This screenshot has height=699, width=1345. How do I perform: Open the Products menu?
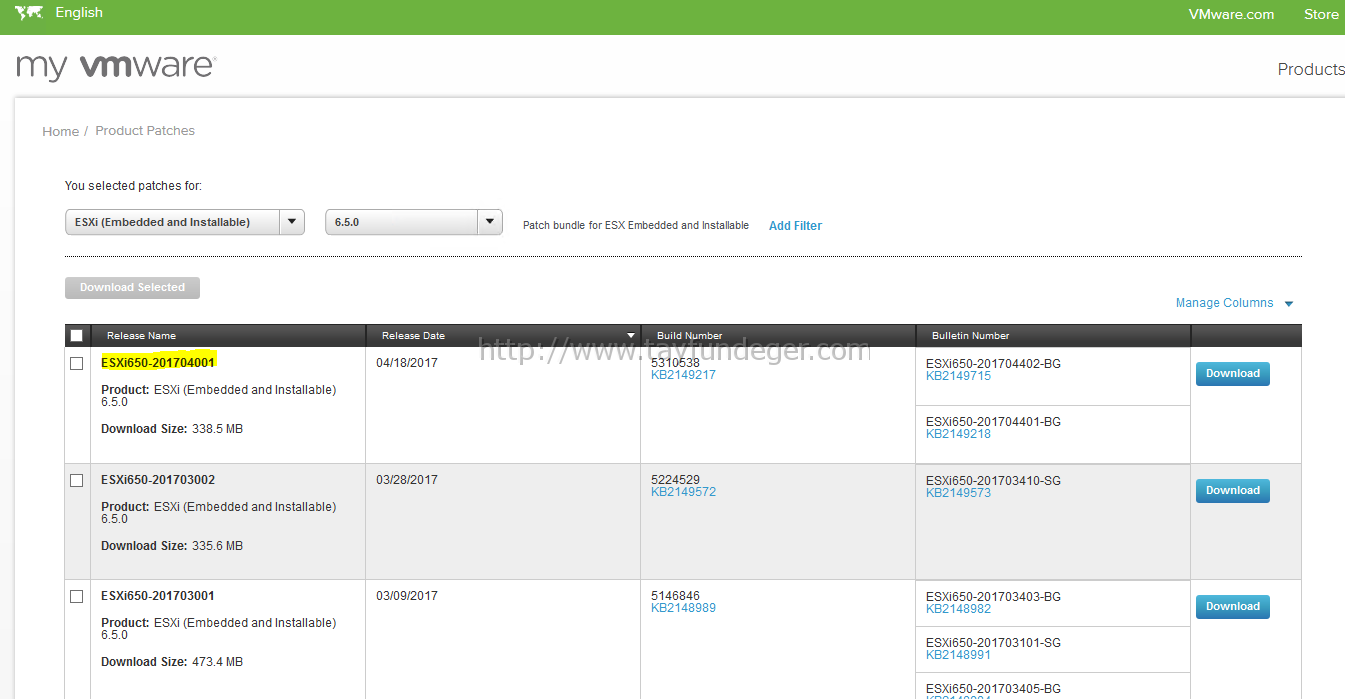1311,69
